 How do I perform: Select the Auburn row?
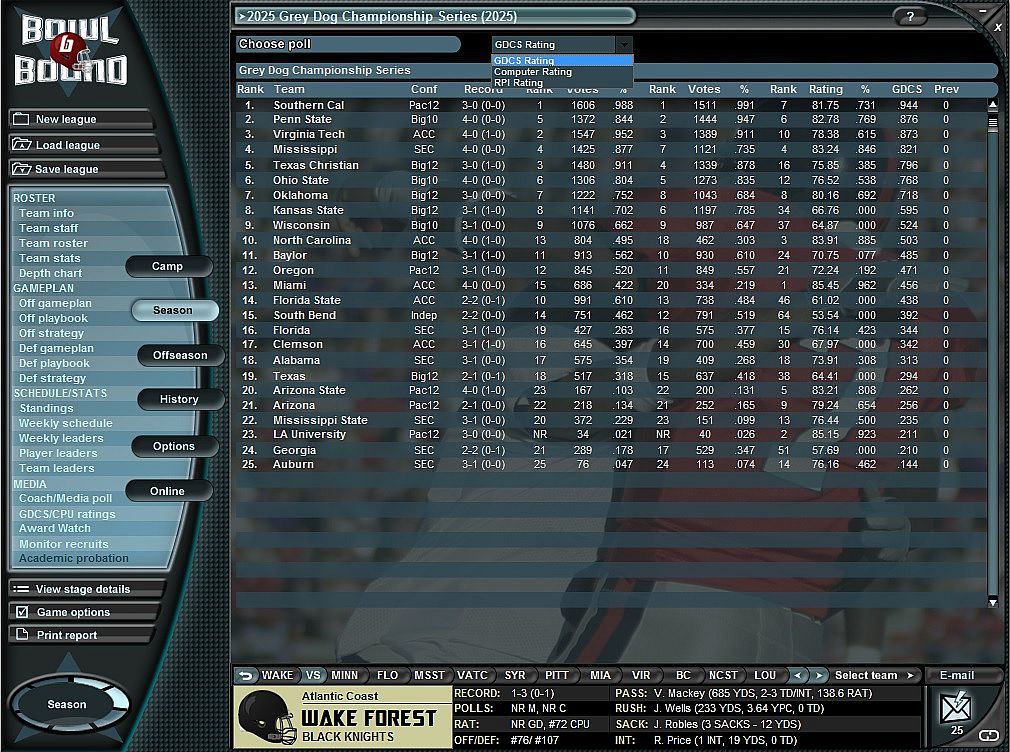(611, 464)
